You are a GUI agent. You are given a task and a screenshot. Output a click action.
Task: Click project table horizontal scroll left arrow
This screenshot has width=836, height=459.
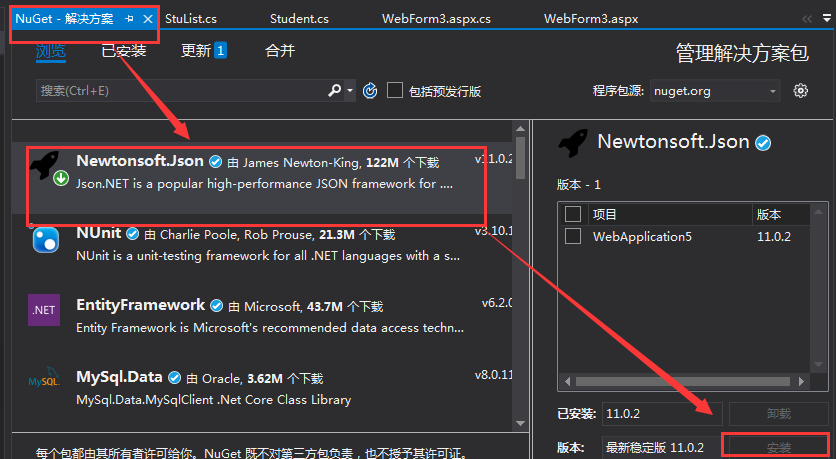pos(567,381)
